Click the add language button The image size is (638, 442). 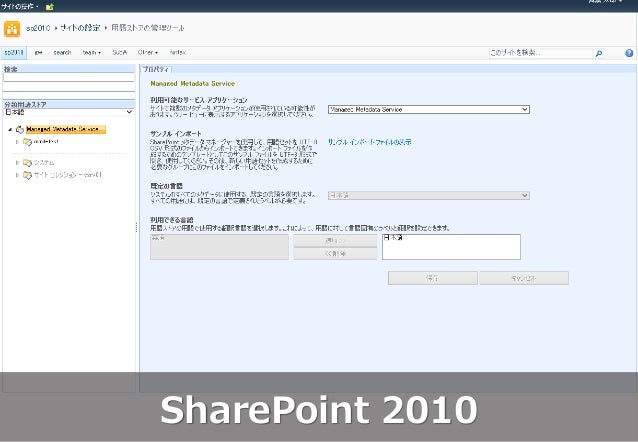pos(335,241)
